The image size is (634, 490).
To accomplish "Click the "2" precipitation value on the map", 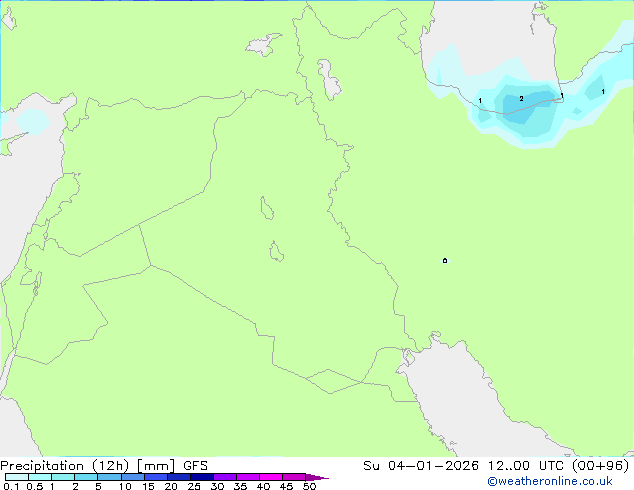I will point(521,99).
